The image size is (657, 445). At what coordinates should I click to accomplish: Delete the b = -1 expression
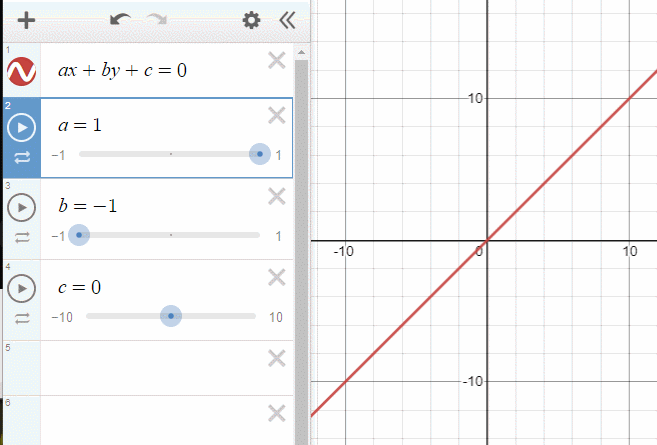277,197
